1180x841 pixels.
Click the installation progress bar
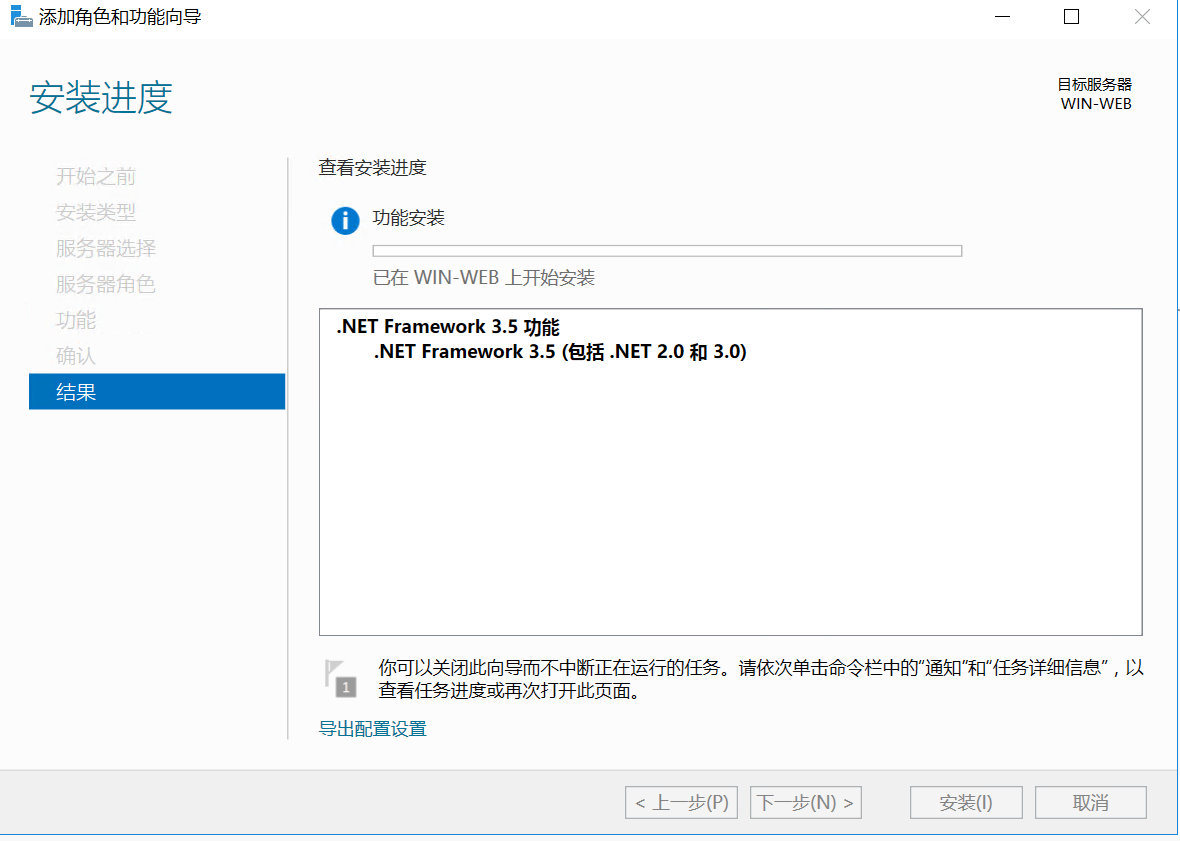[667, 251]
